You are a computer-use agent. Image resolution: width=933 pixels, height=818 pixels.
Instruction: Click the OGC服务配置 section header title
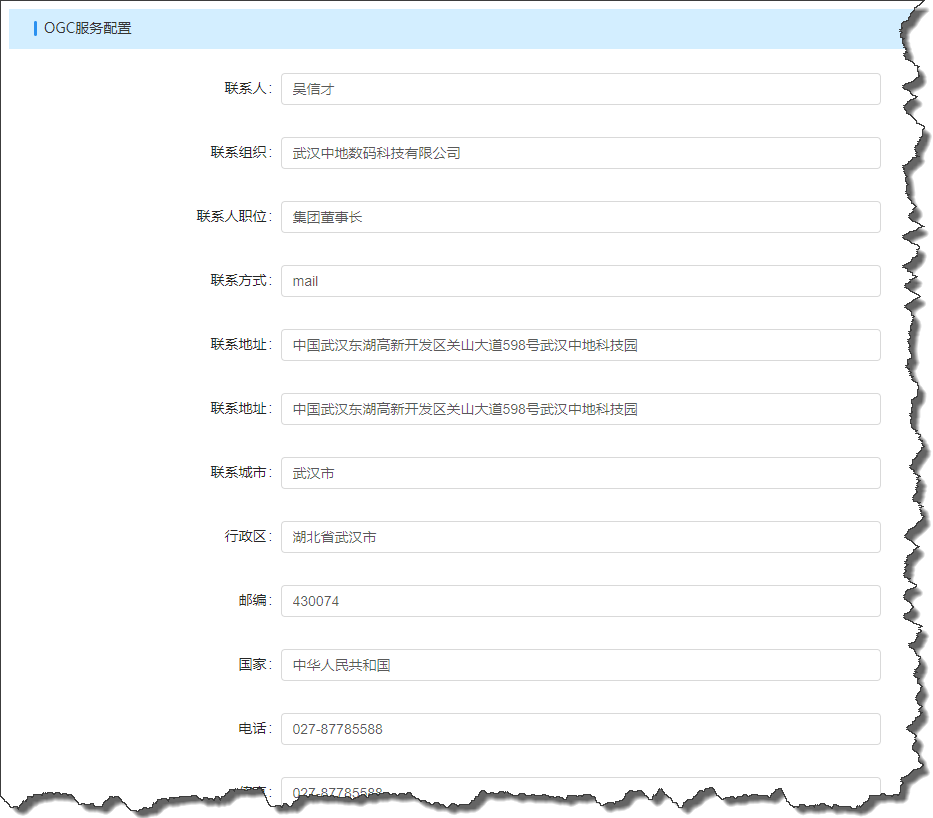(87, 28)
